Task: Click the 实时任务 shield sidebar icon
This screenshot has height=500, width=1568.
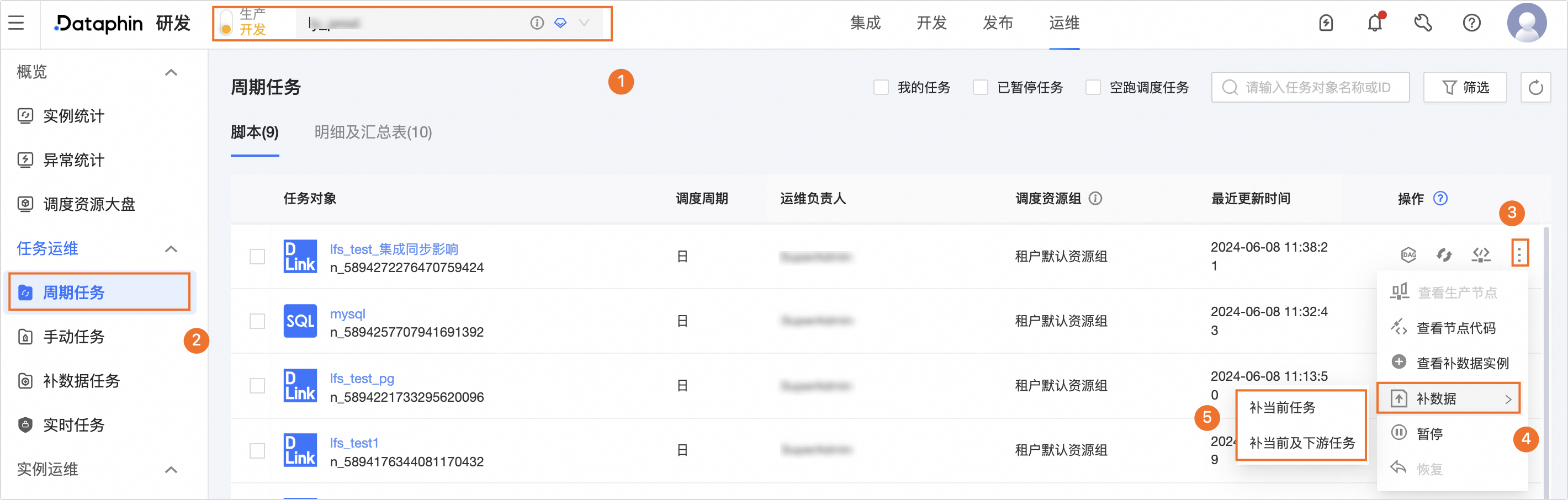Action: point(25,425)
